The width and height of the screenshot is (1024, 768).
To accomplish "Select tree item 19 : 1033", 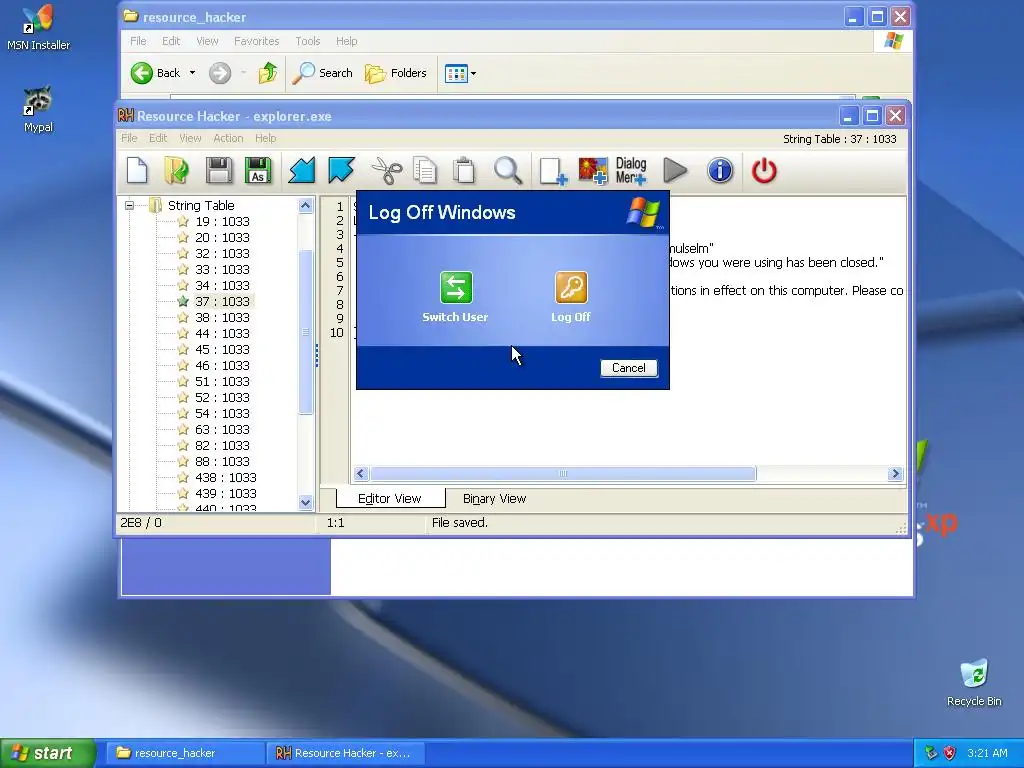I will pyautogui.click(x=222, y=221).
